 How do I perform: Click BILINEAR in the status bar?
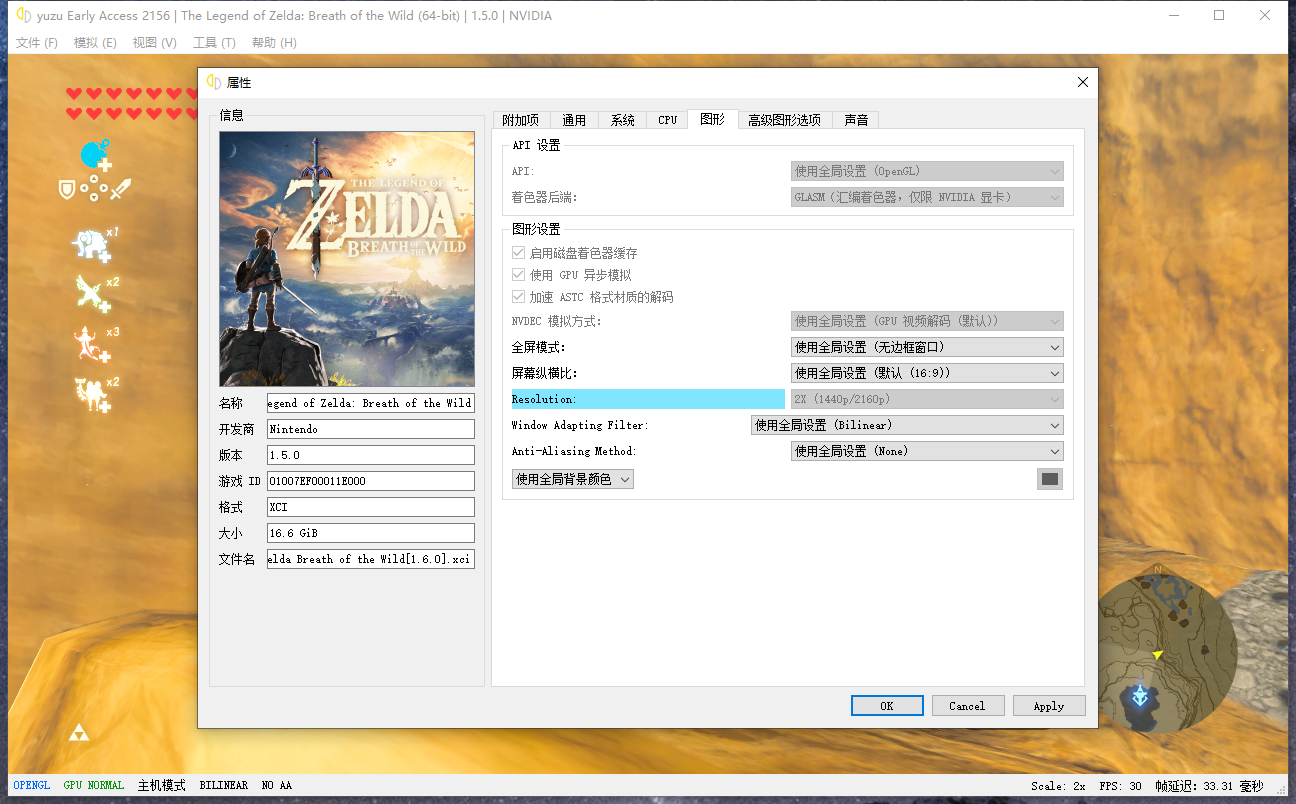point(224,785)
